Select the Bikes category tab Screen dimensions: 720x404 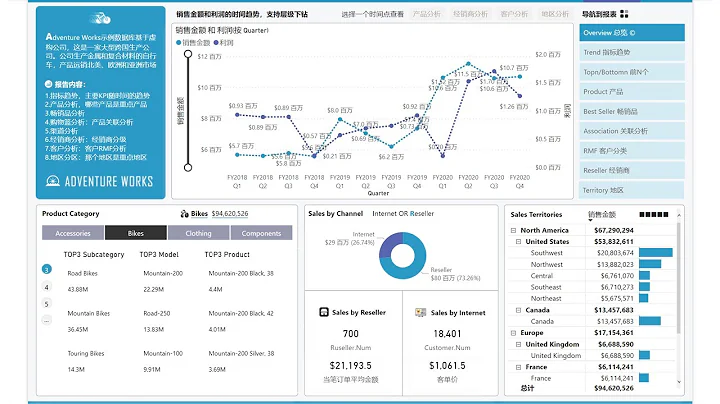tap(135, 233)
